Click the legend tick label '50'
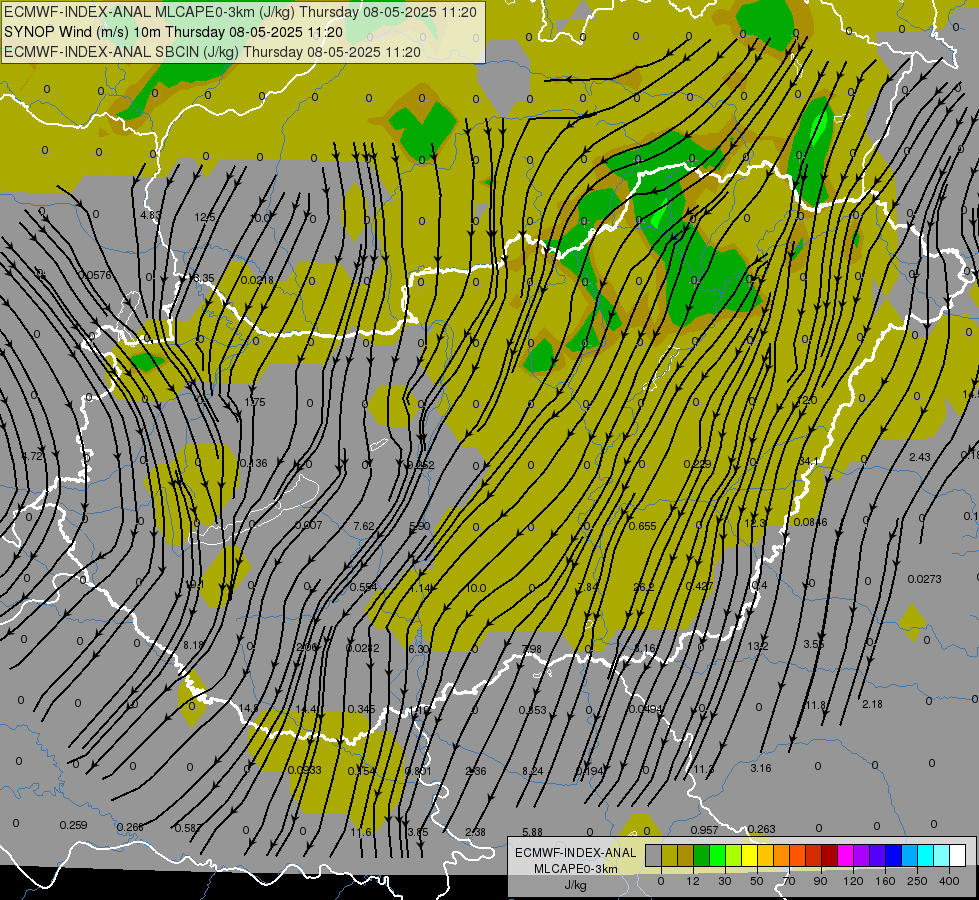The width and height of the screenshot is (979, 900). (x=757, y=881)
